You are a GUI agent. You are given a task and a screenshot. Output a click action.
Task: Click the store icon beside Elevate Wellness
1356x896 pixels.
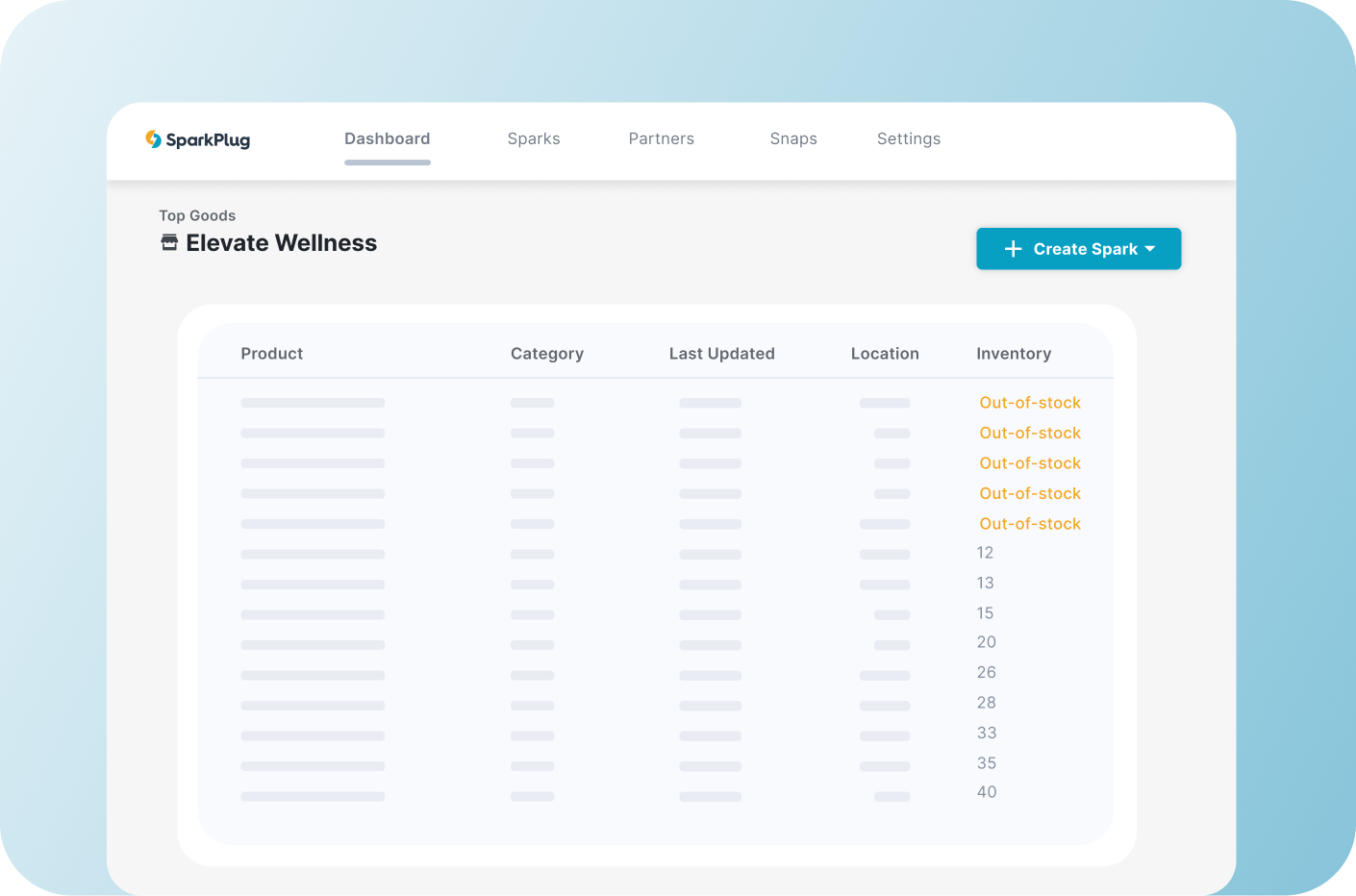[169, 242]
